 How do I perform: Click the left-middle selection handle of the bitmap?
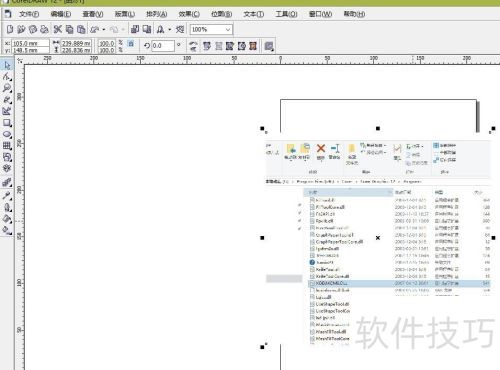point(262,238)
